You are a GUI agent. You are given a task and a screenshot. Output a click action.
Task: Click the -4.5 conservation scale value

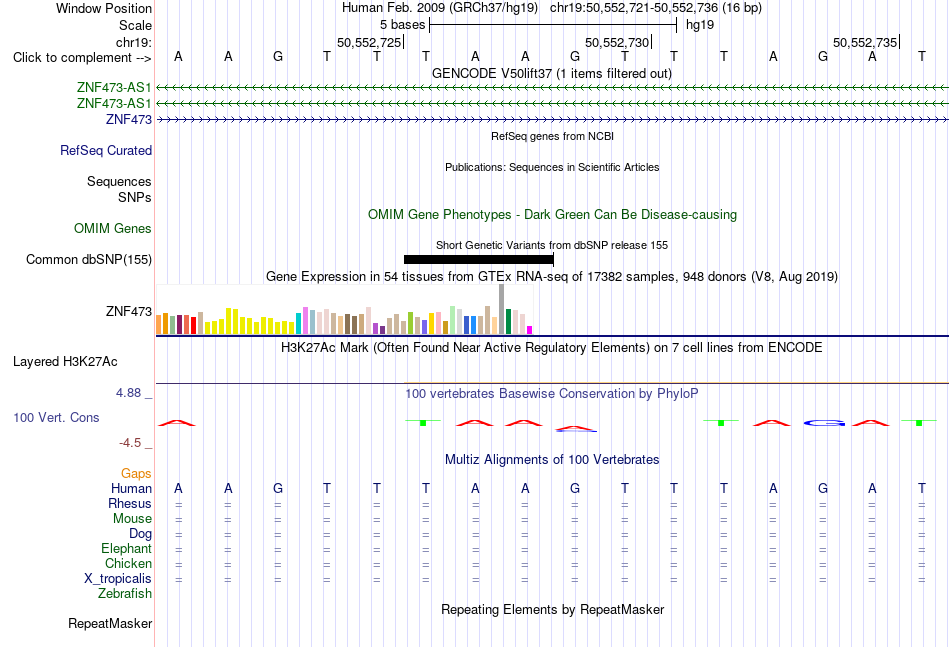(x=130, y=443)
